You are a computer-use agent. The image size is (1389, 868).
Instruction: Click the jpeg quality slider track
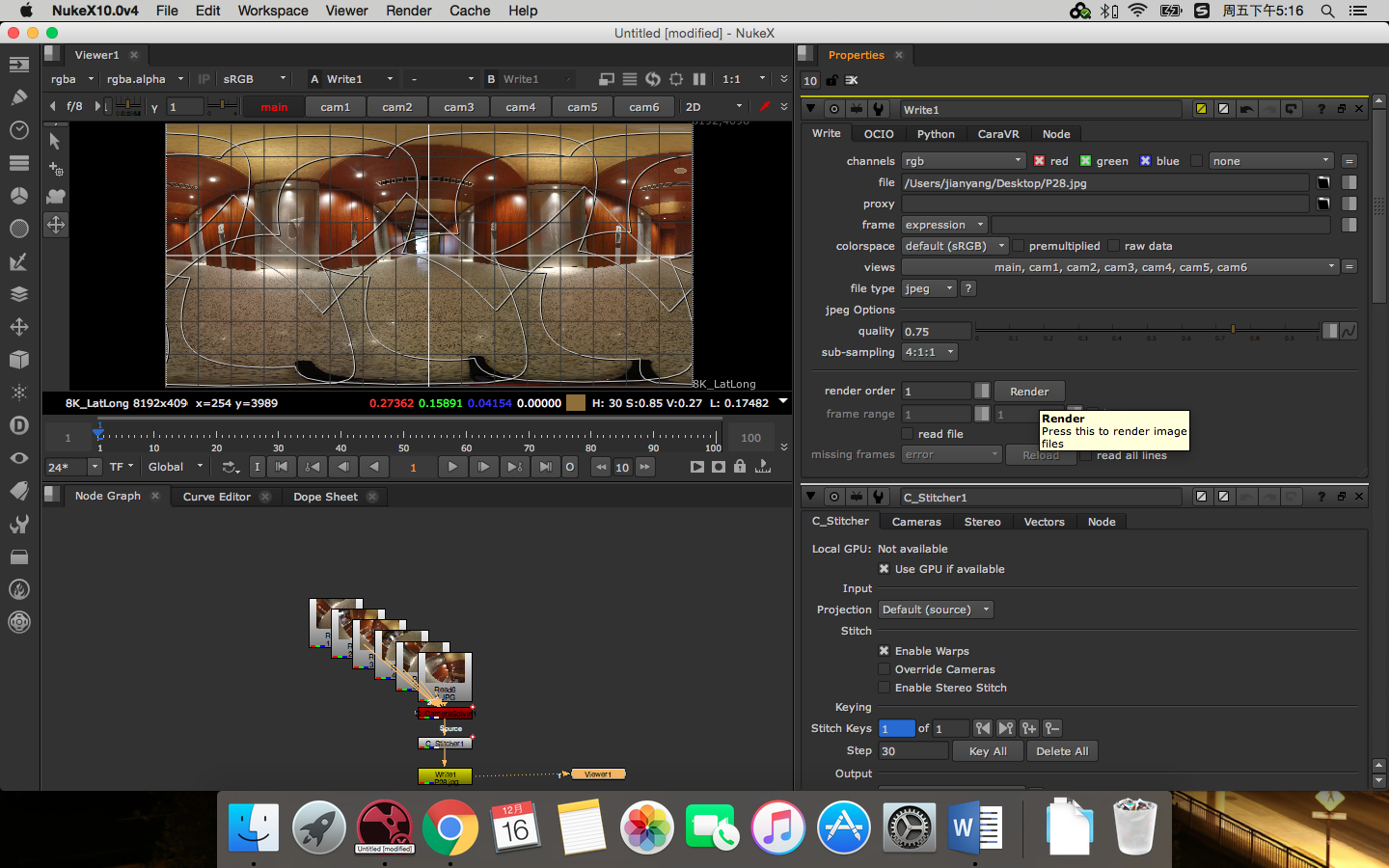[x=1146, y=331]
